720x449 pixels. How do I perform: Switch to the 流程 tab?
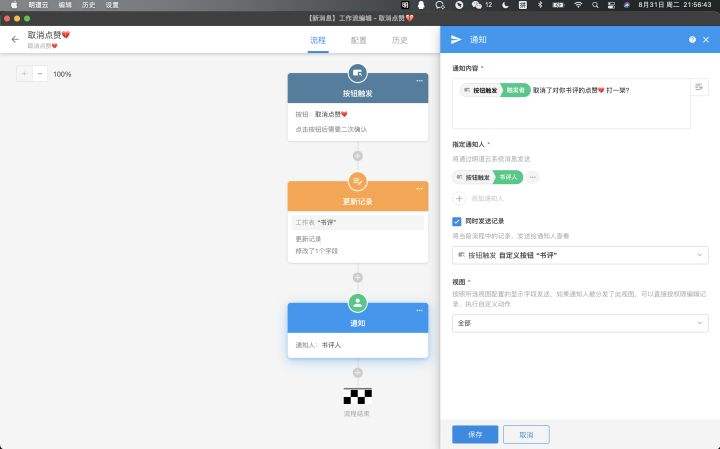coord(318,40)
